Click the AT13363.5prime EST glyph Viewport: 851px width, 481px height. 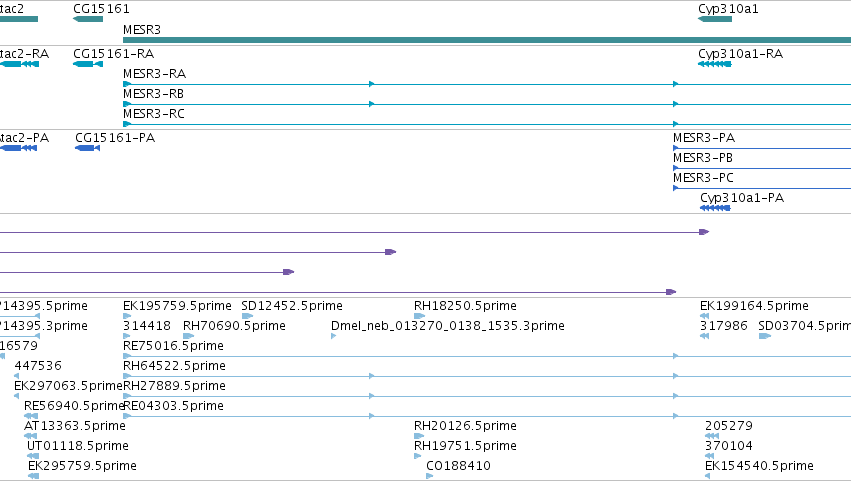(x=30, y=436)
